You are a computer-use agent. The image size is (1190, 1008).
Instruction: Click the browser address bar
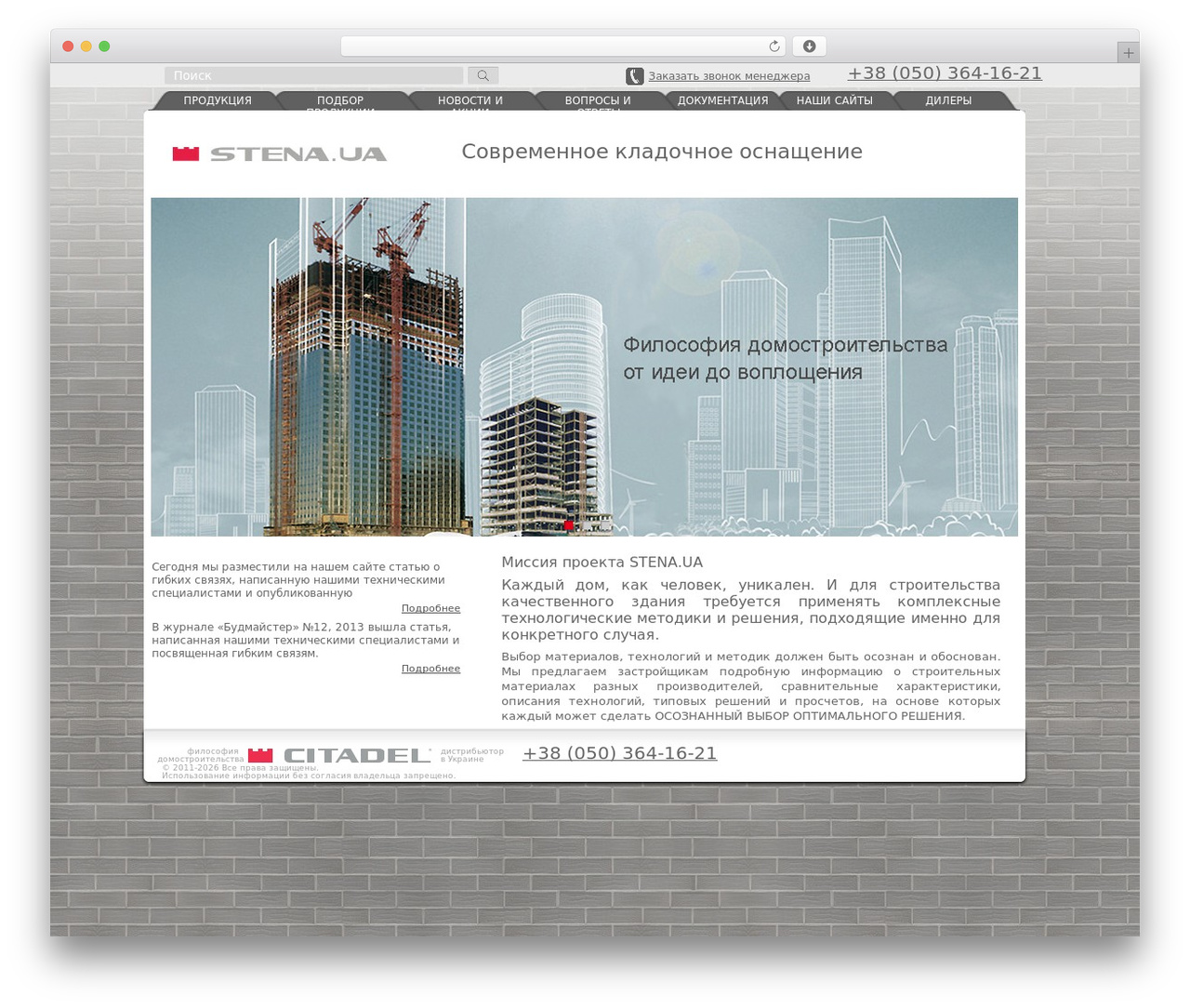click(x=563, y=46)
